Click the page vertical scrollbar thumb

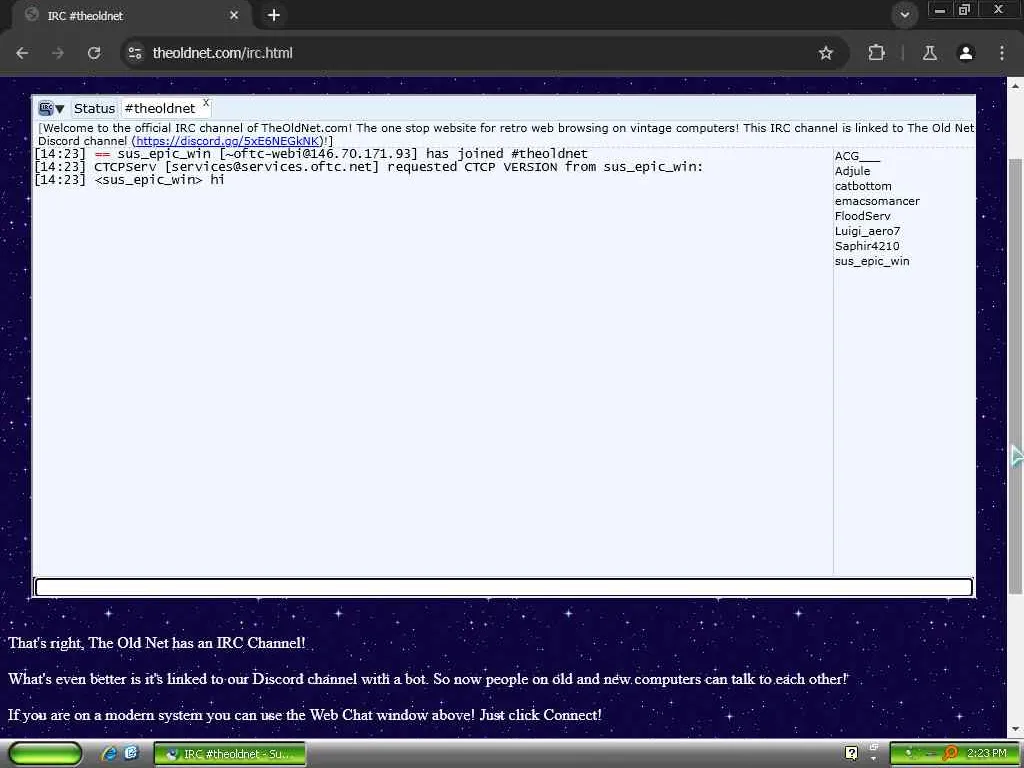[x=1016, y=376]
